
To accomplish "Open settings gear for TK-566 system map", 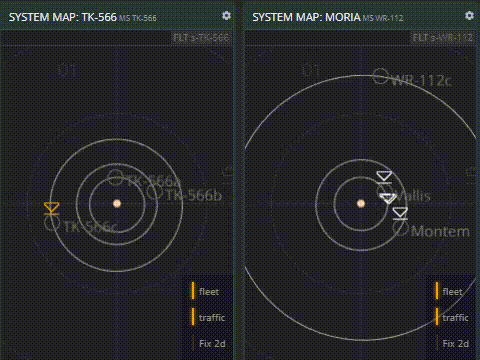I will 226,16.
